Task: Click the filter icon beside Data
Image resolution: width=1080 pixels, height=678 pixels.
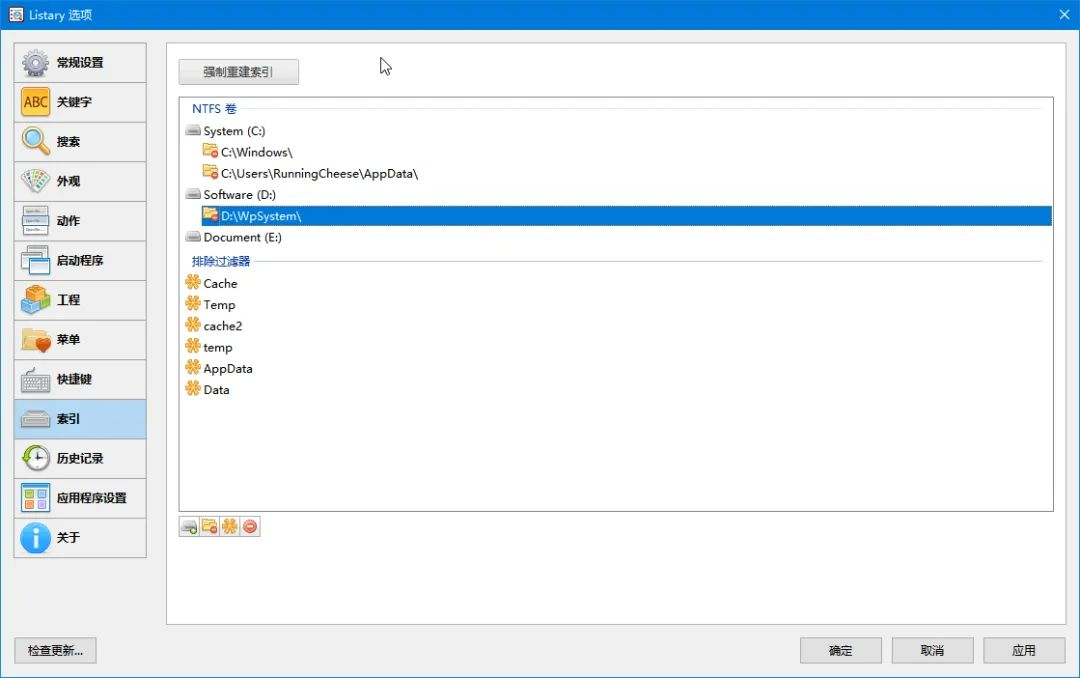Action: (x=193, y=389)
